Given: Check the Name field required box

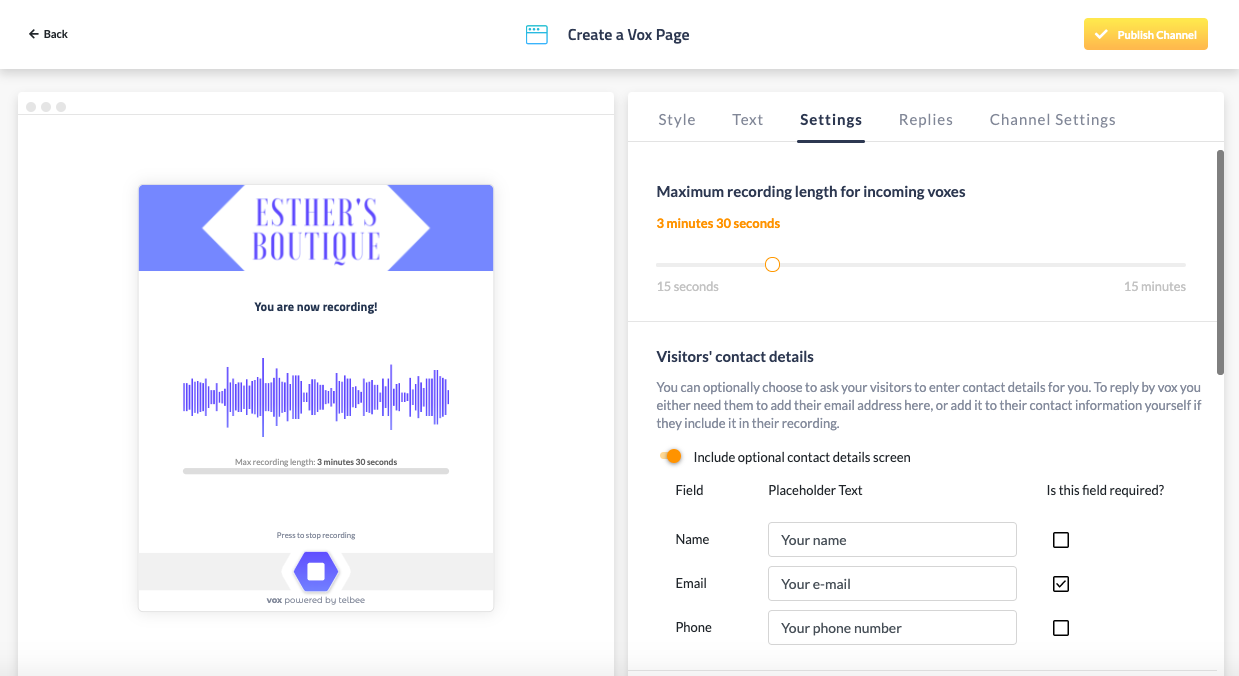Looking at the screenshot, I should [x=1061, y=540].
